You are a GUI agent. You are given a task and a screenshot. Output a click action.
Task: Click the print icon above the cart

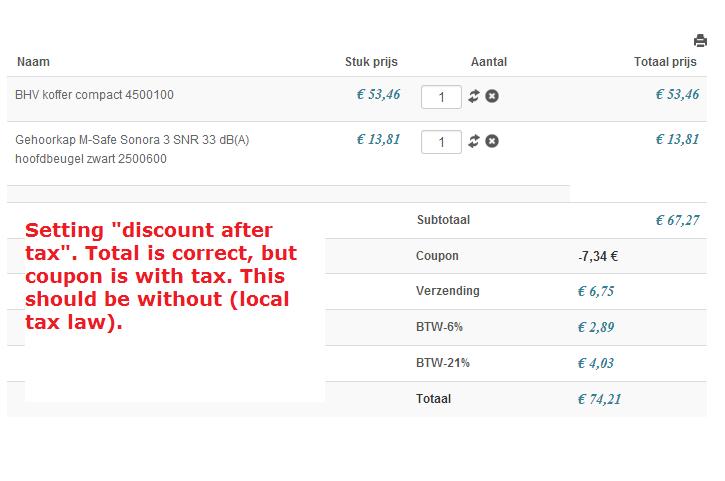point(700,41)
